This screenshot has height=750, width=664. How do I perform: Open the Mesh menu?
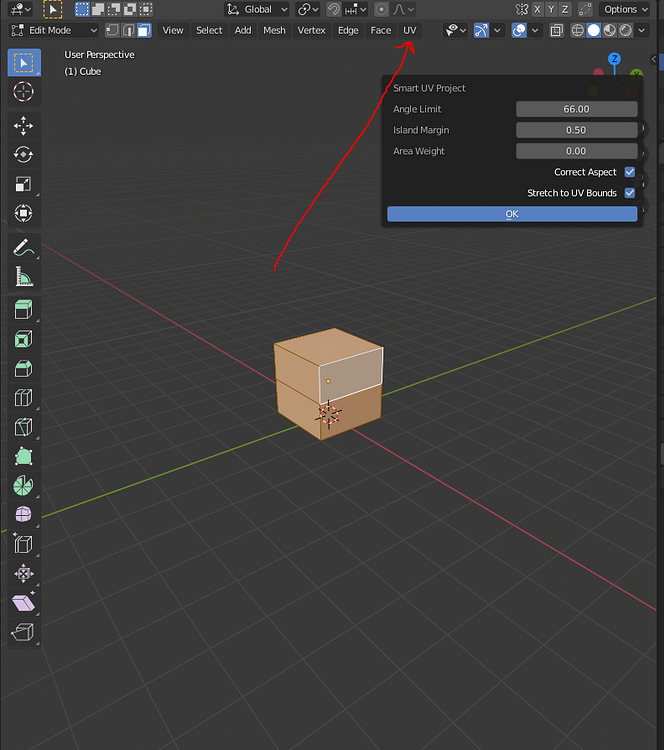(x=274, y=31)
